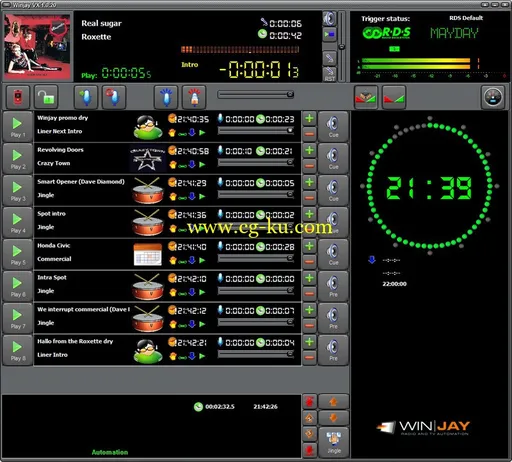Click the Revolving Doors title

[60, 150]
